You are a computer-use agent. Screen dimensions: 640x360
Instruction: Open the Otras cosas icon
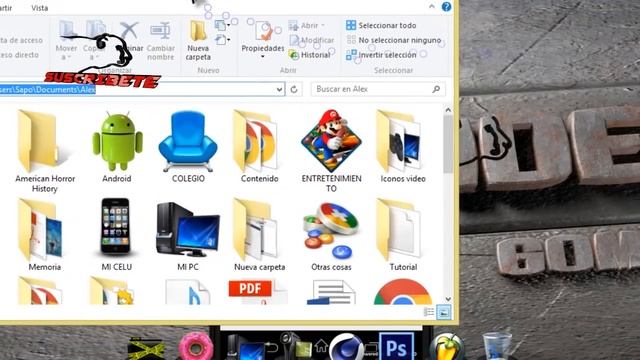click(331, 236)
